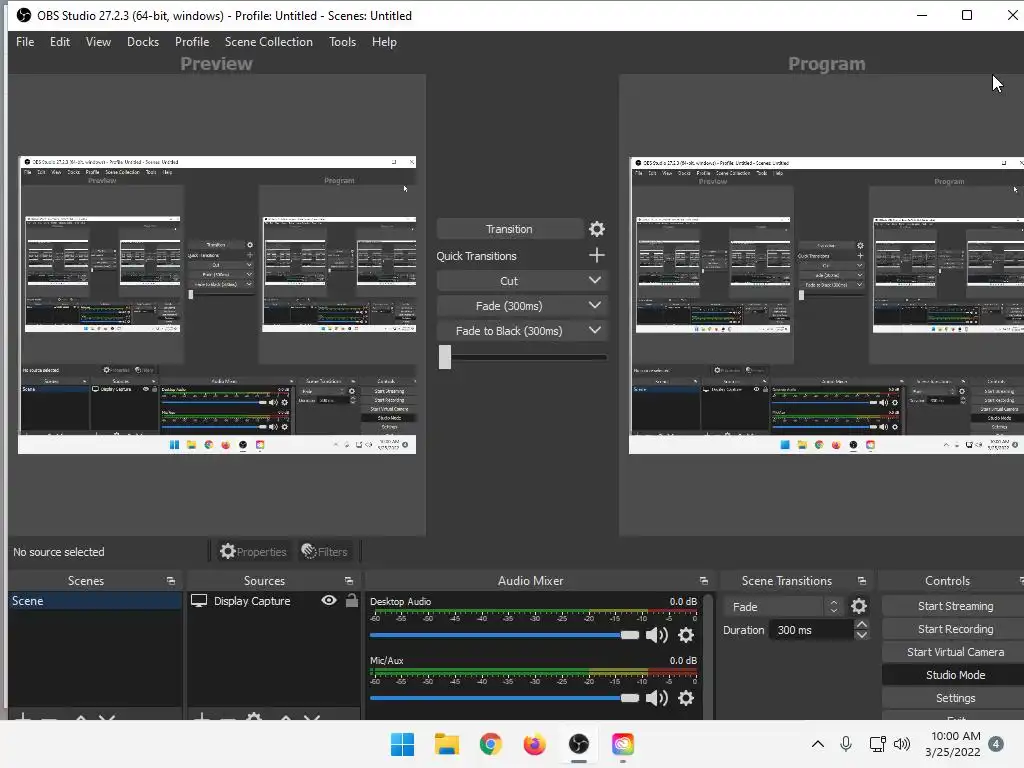This screenshot has height=768, width=1024.
Task: Pop out the Sources dock
Action: tap(349, 581)
